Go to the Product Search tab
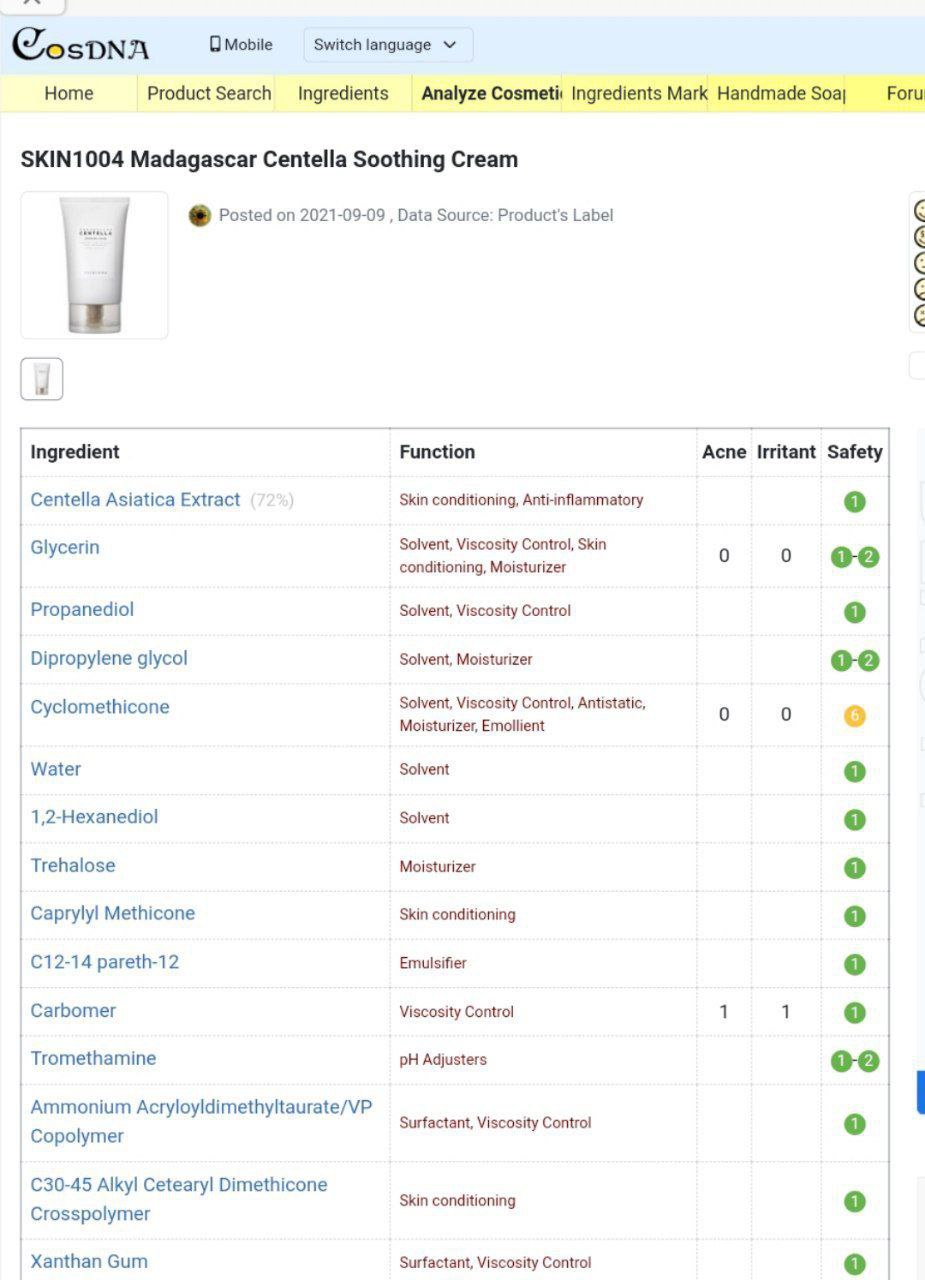Viewport: 925px width, 1280px height. tap(209, 93)
